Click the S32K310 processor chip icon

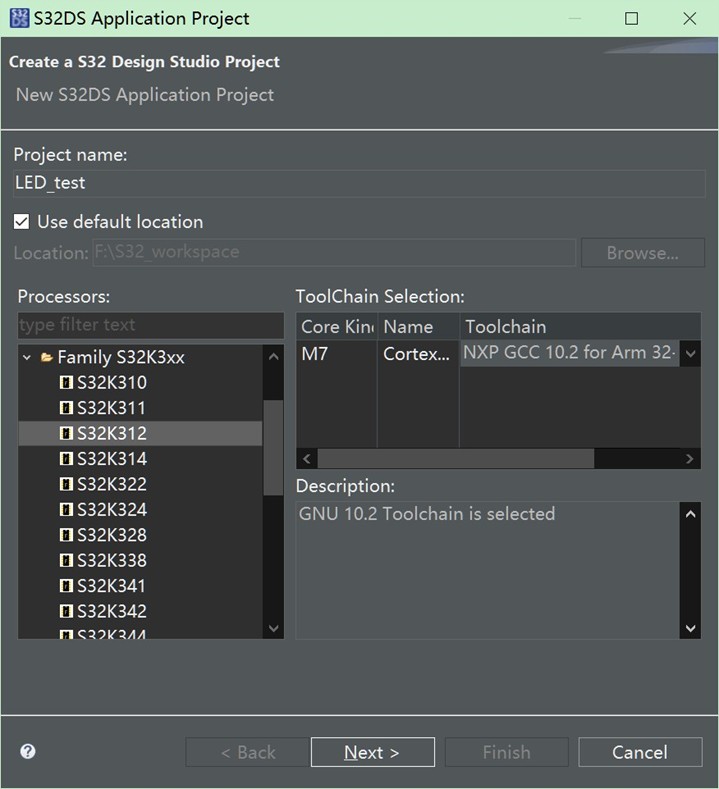point(66,383)
